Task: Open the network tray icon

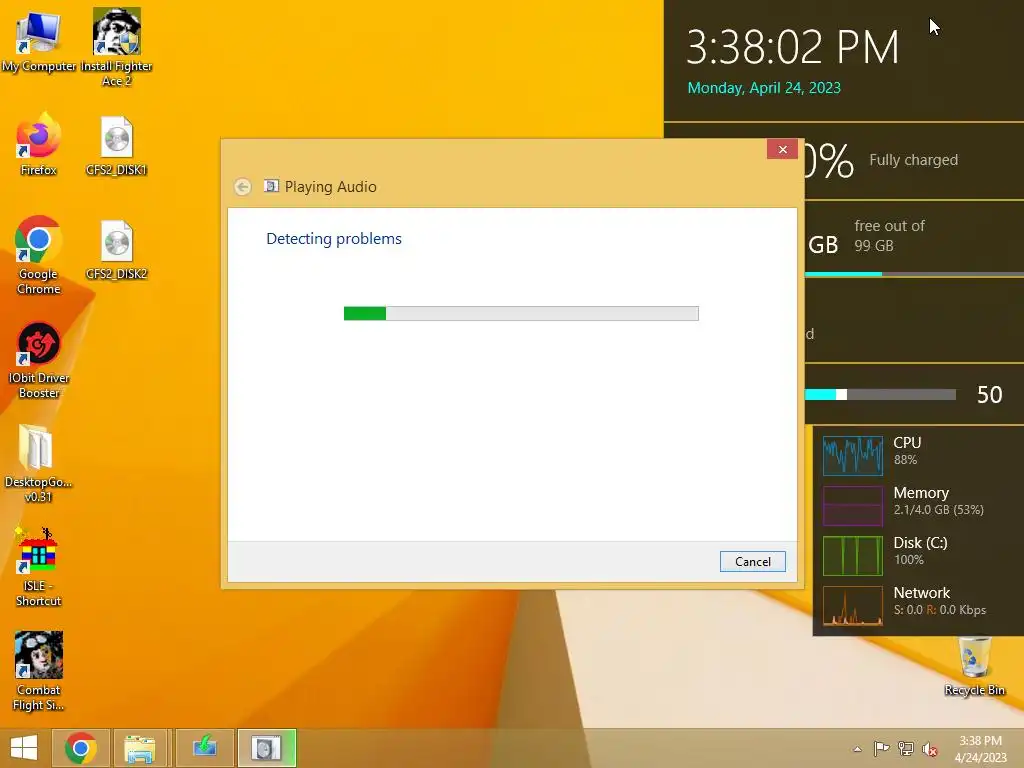Action: (x=906, y=748)
